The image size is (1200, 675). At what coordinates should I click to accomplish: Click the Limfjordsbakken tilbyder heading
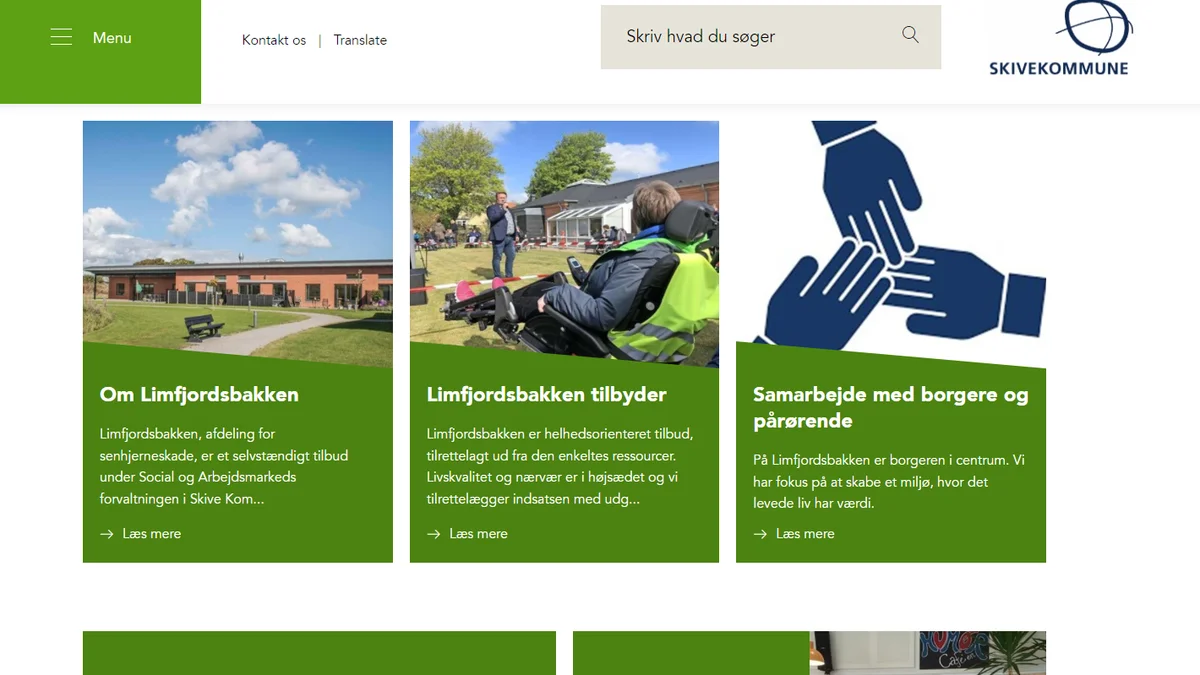546,394
